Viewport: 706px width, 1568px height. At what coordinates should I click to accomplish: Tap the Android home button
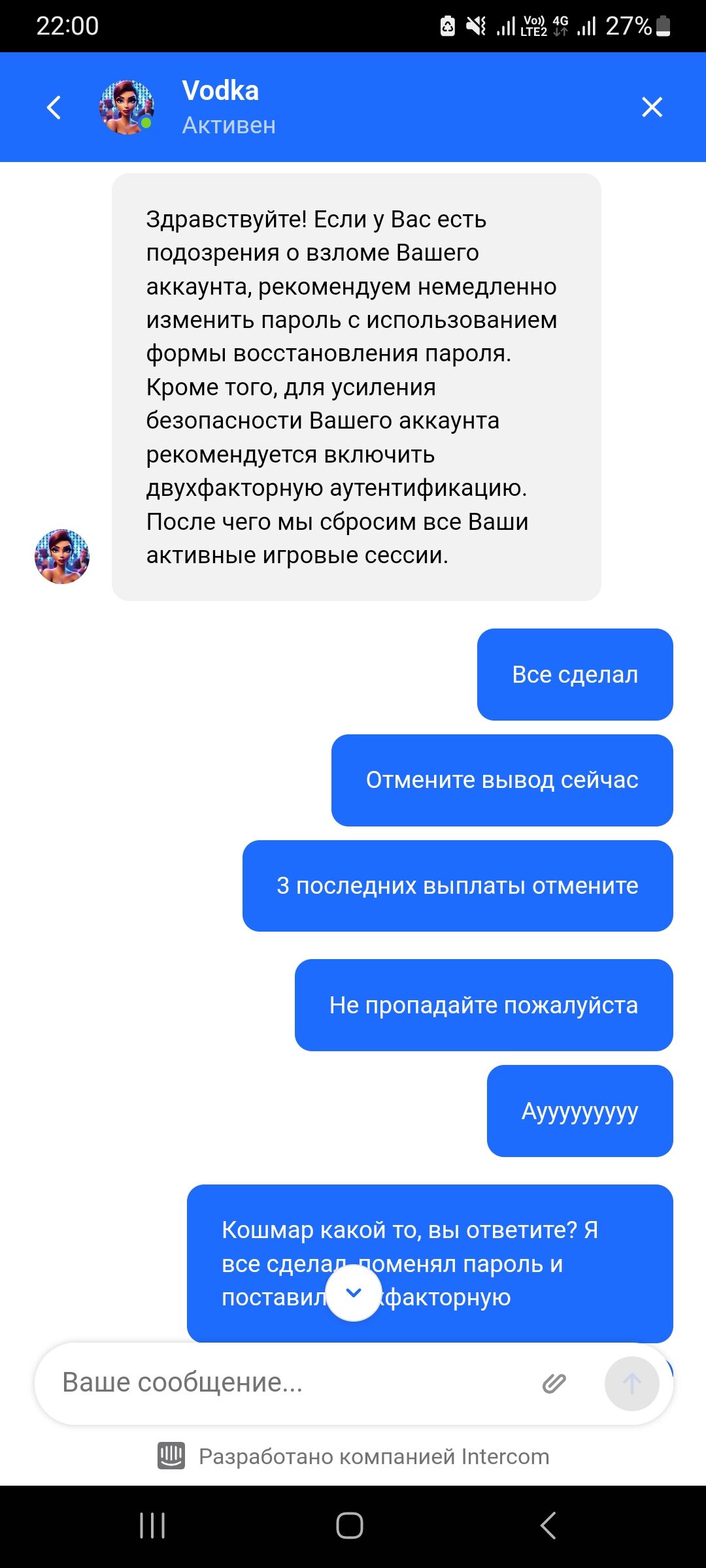pos(350,1526)
